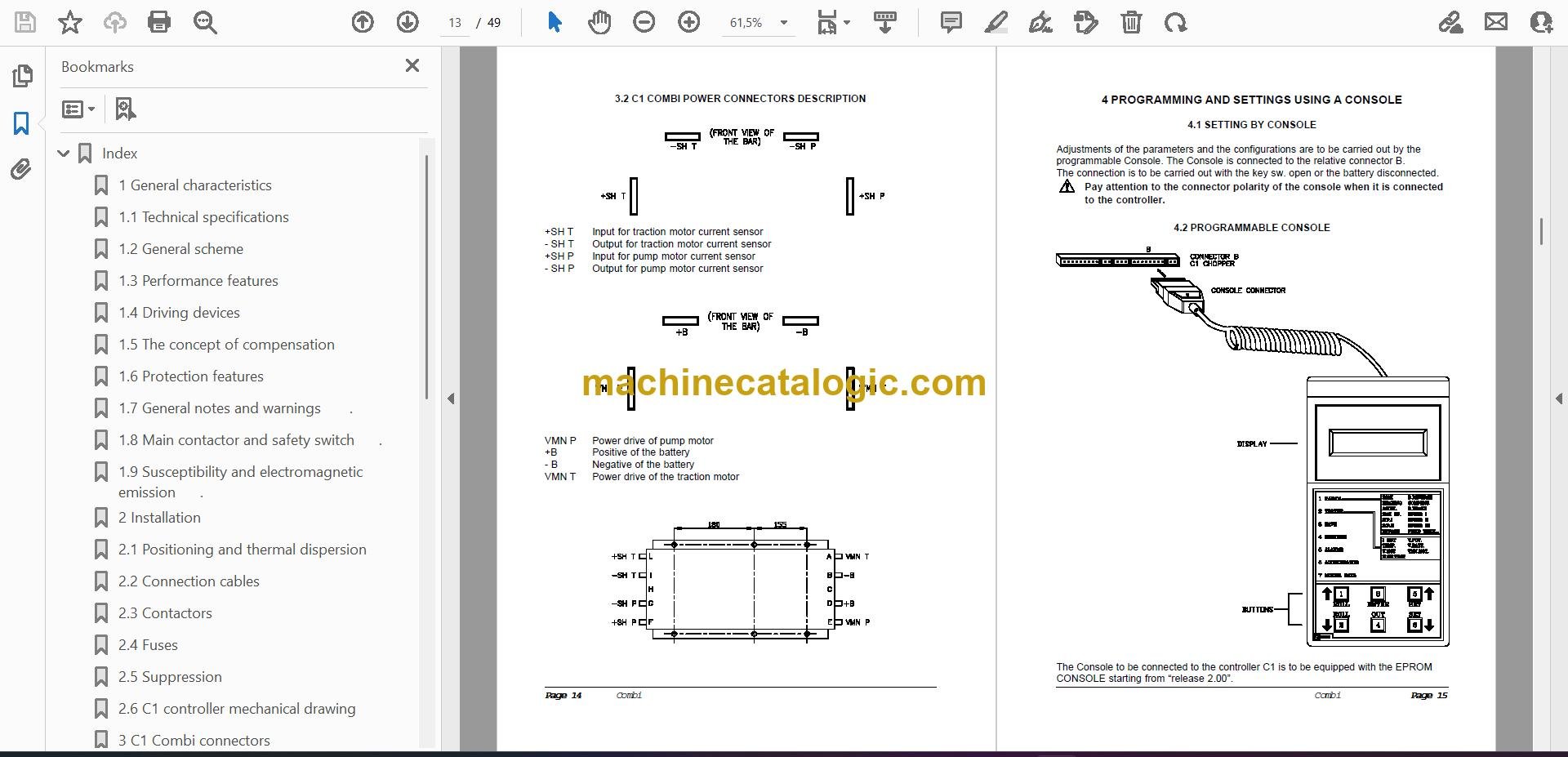Screen dimensions: 1568x757
Task: Click the document vertical scrollbar thumb
Action: pyautogui.click(x=1541, y=231)
